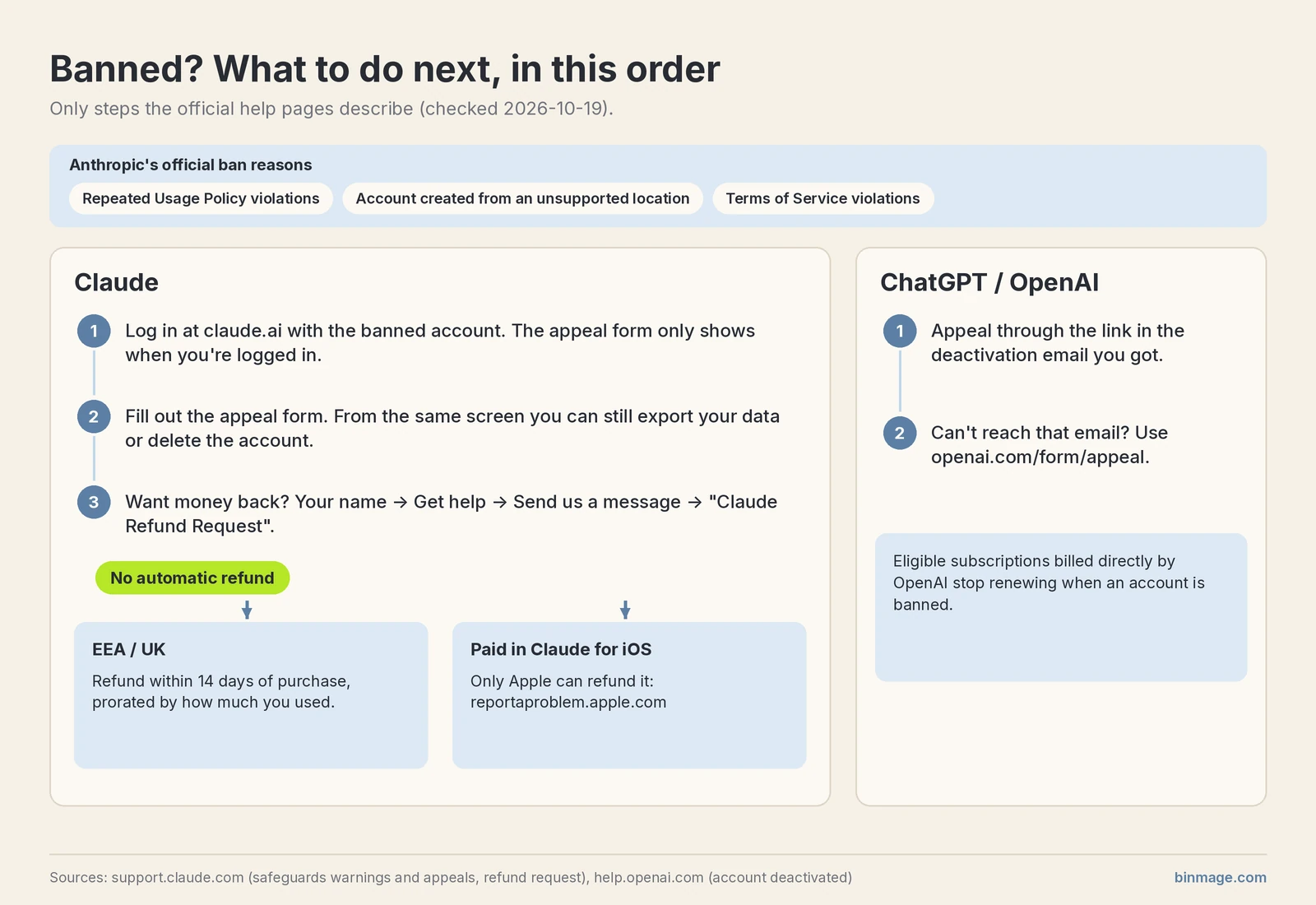
Task: Click the 'ChatGPT / OpenAI' section heading
Action: [x=989, y=282]
